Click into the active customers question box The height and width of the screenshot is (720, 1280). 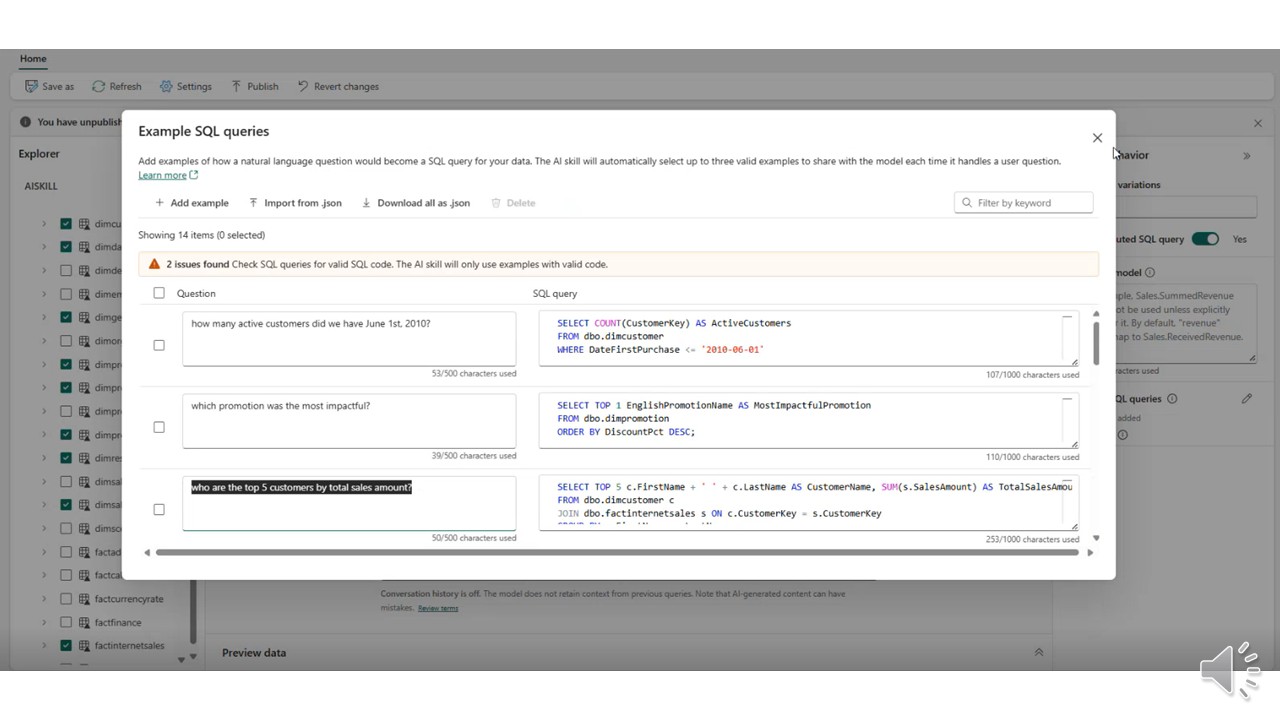[x=349, y=338]
